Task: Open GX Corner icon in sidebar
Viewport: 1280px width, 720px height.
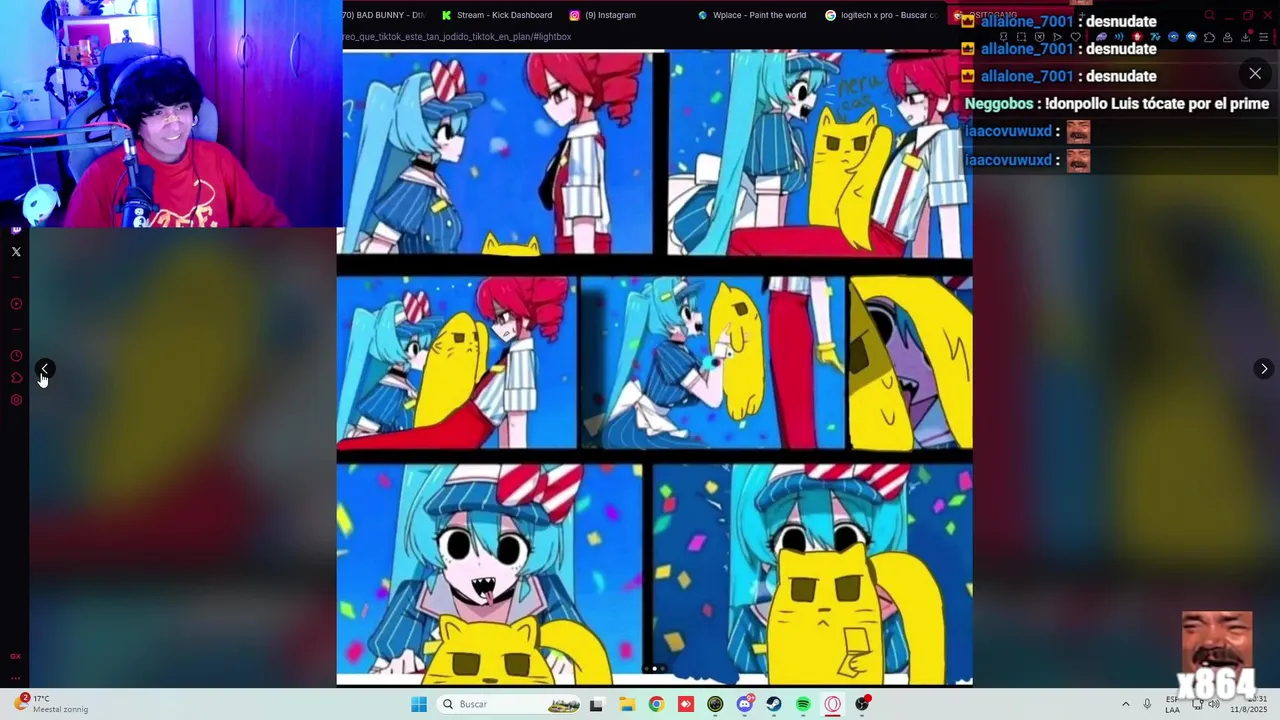Action: (x=15, y=656)
